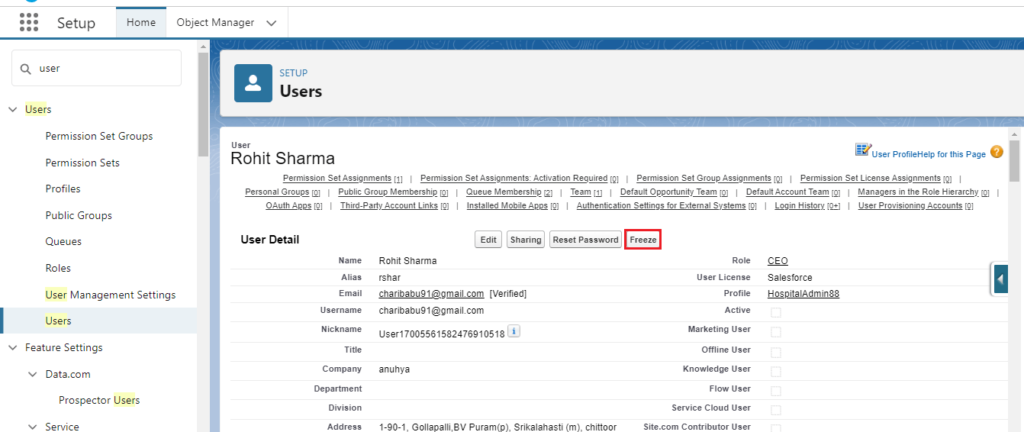Click the magnifier icon in Quick Find
Screen dimensions: 1024x432
click(x=25, y=69)
